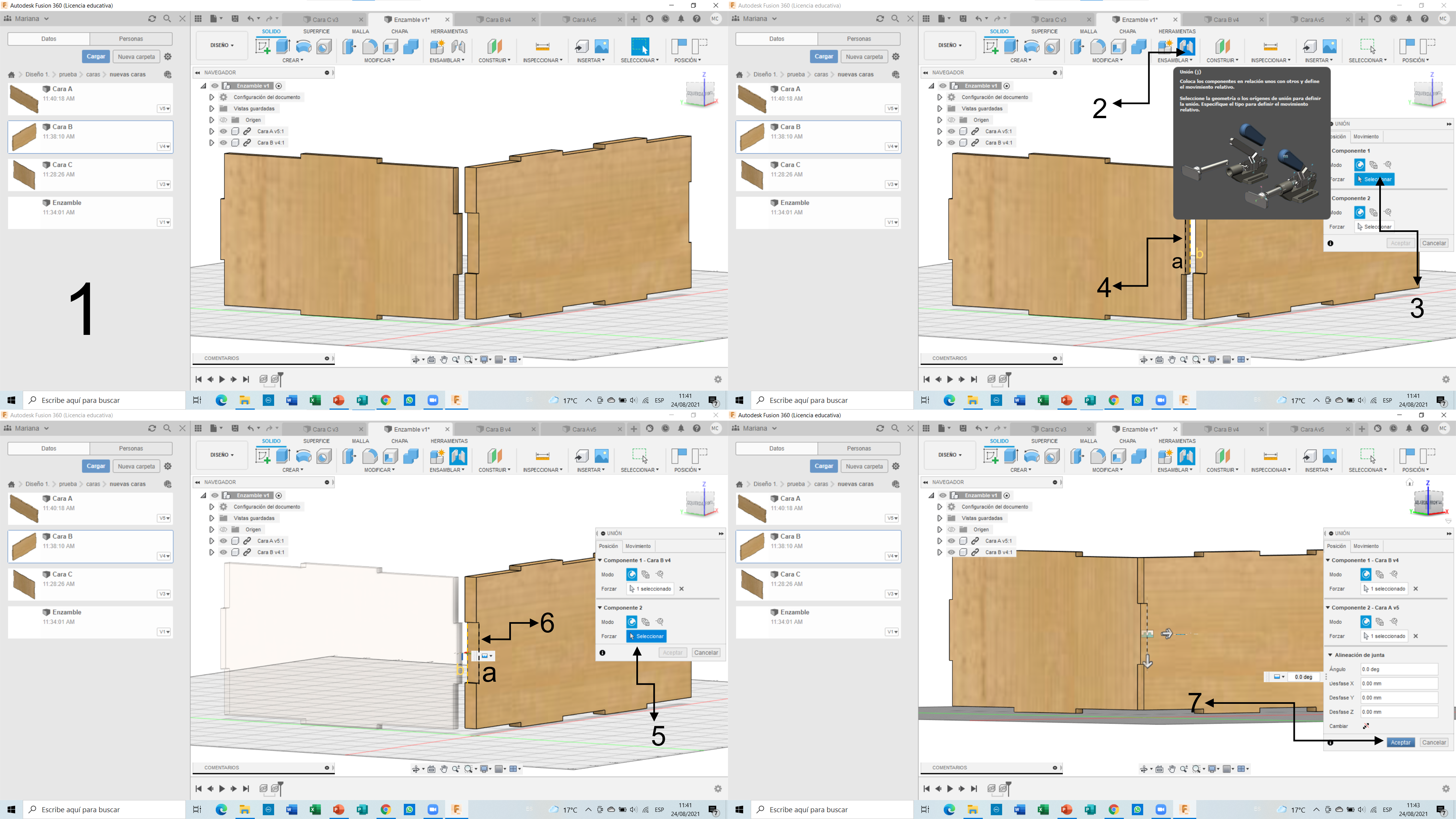This screenshot has width=1456, height=819.
Task: Collapse Componente 2 - Cara A v5 section
Action: 1328,608
